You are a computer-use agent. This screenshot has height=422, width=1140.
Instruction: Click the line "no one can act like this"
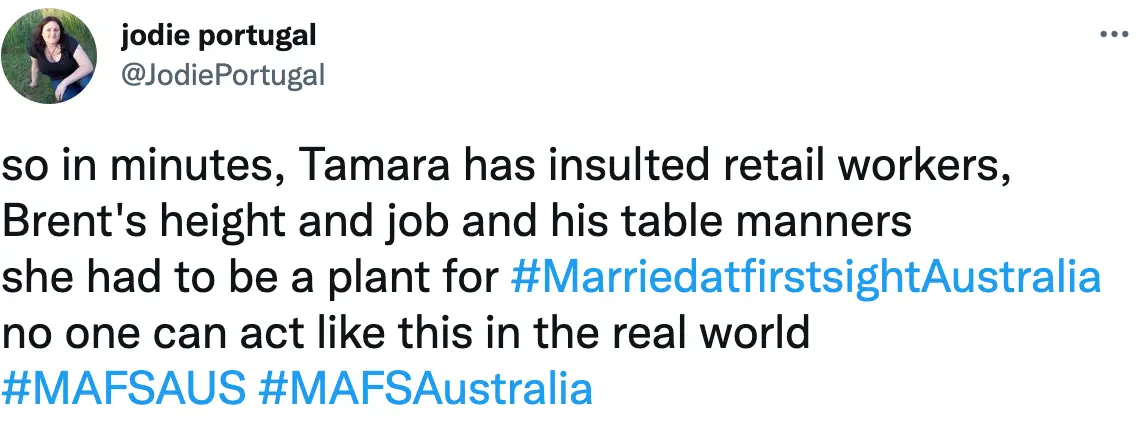click(x=405, y=332)
